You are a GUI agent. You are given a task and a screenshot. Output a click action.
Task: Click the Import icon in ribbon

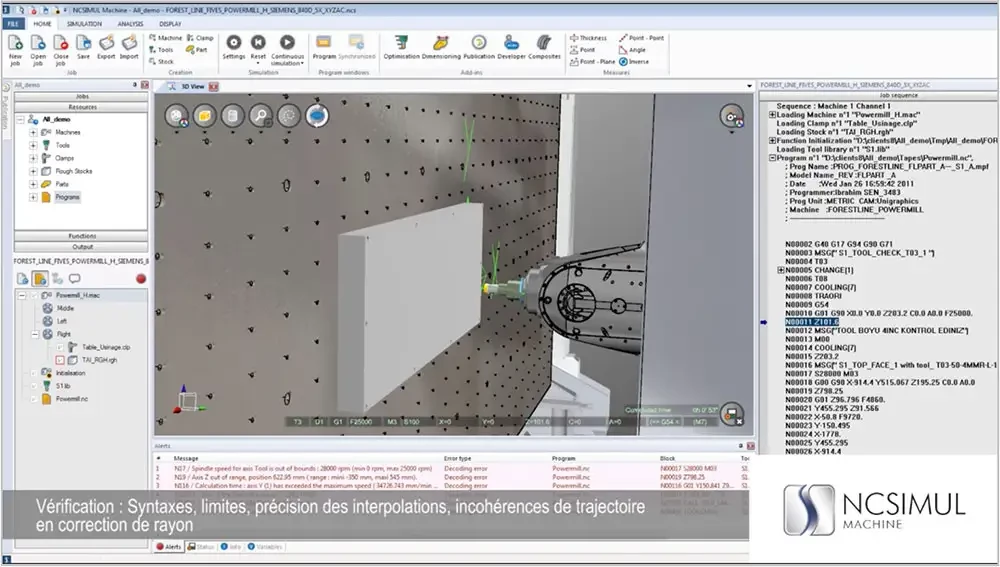point(129,47)
